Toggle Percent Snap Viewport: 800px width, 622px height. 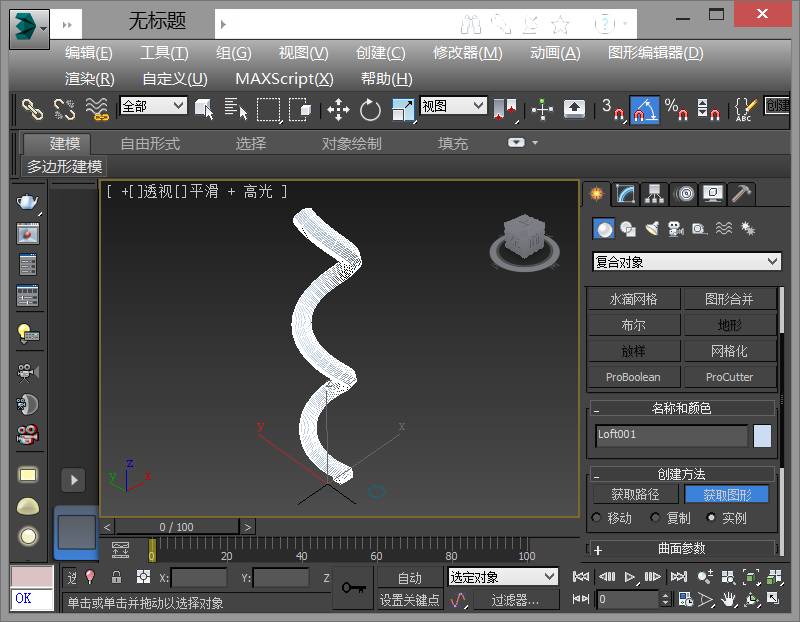[677, 109]
